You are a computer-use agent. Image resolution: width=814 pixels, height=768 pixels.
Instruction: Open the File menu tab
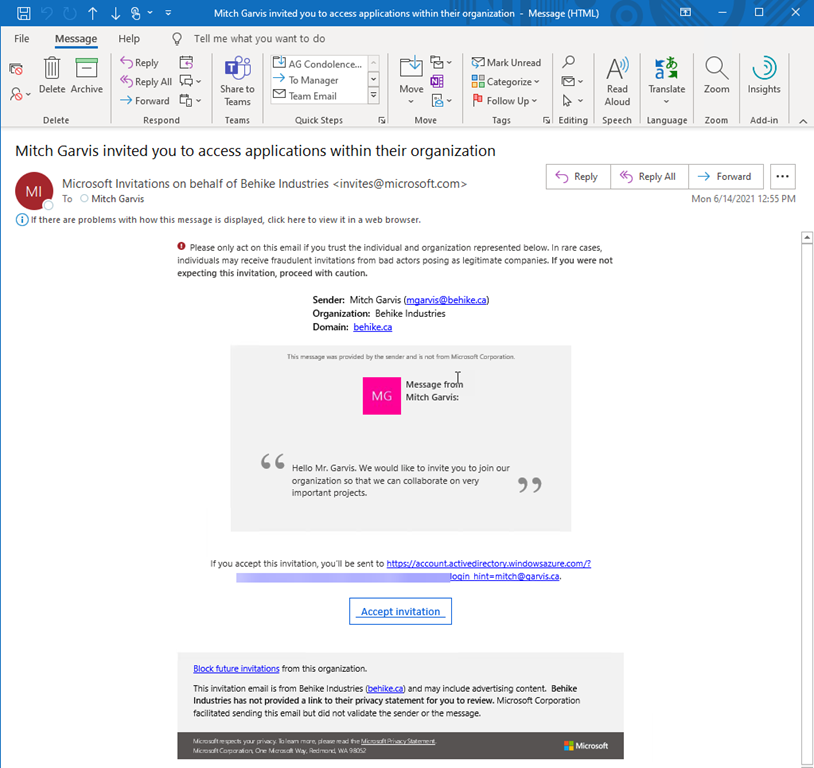tap(22, 39)
